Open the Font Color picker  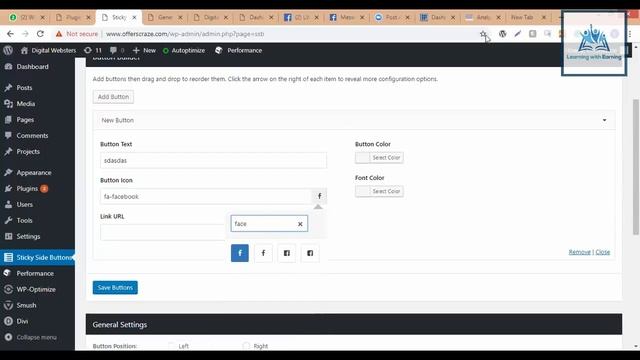click(x=379, y=191)
